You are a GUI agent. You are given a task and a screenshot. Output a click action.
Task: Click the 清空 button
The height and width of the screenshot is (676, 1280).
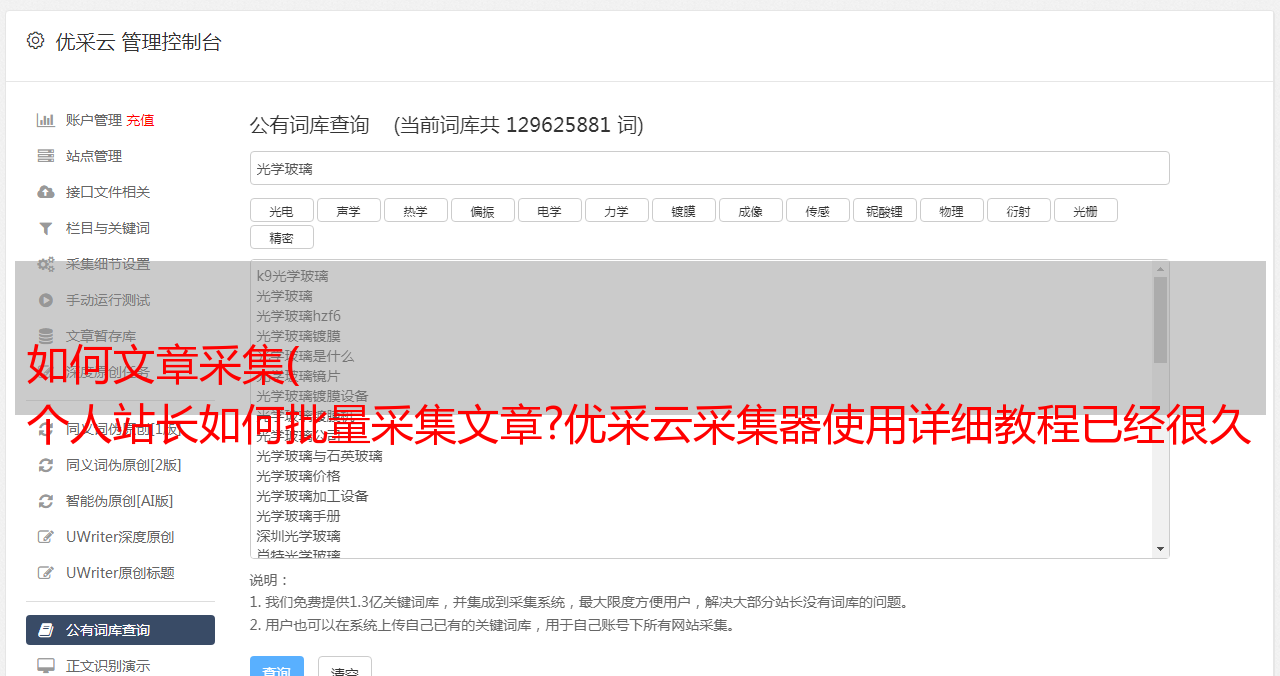[x=345, y=667]
